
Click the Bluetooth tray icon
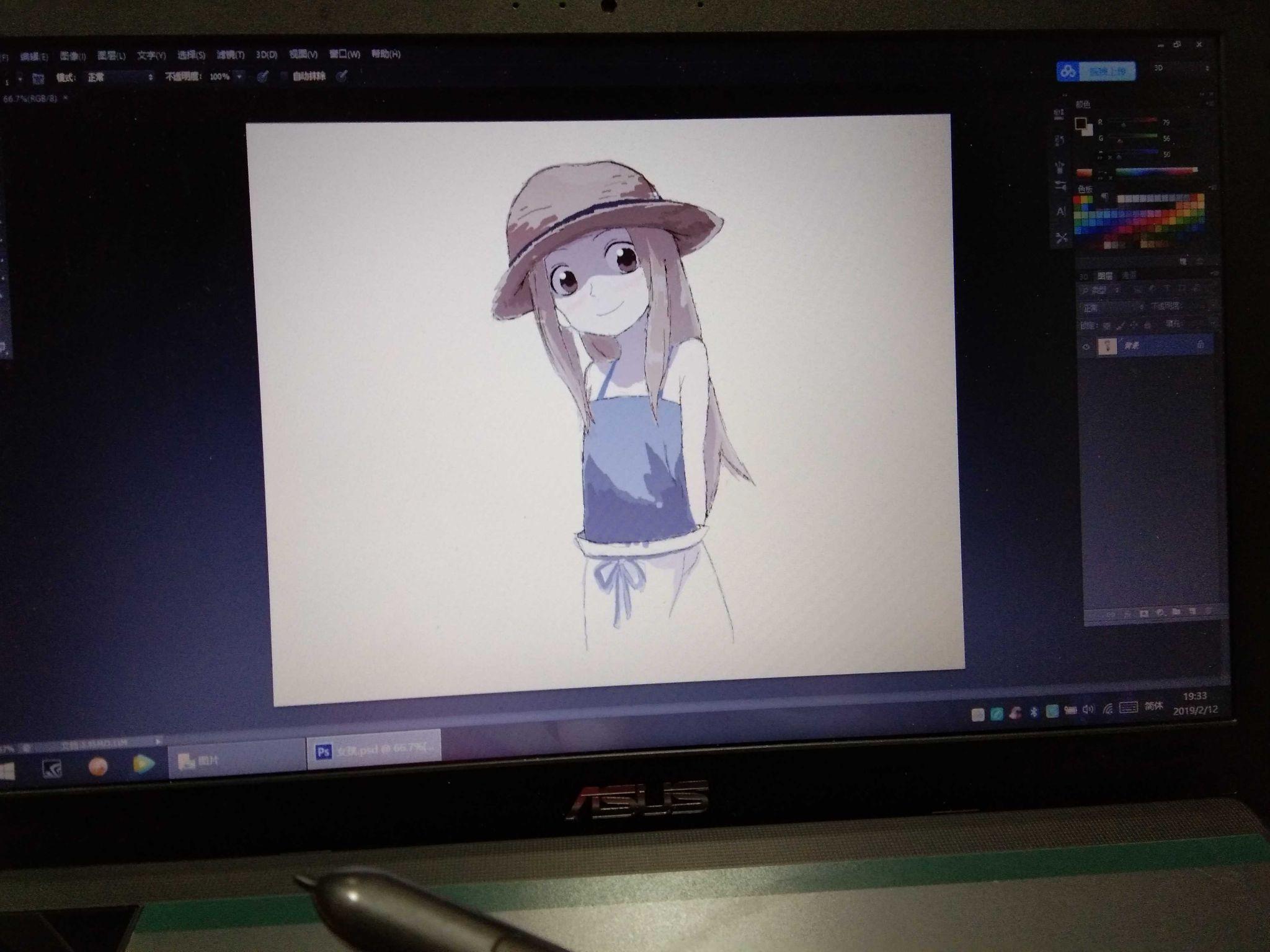click(x=1033, y=712)
